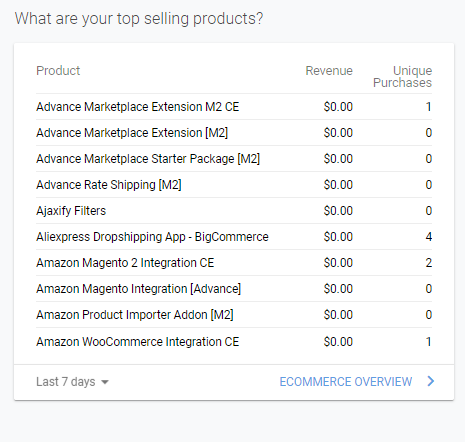The width and height of the screenshot is (465, 442).
Task: Click the top selling products heading
Action: [139, 18]
